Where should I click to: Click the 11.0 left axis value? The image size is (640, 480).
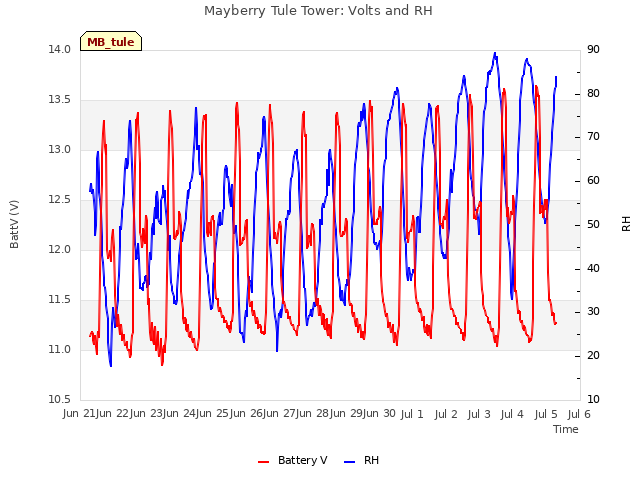tap(60, 350)
